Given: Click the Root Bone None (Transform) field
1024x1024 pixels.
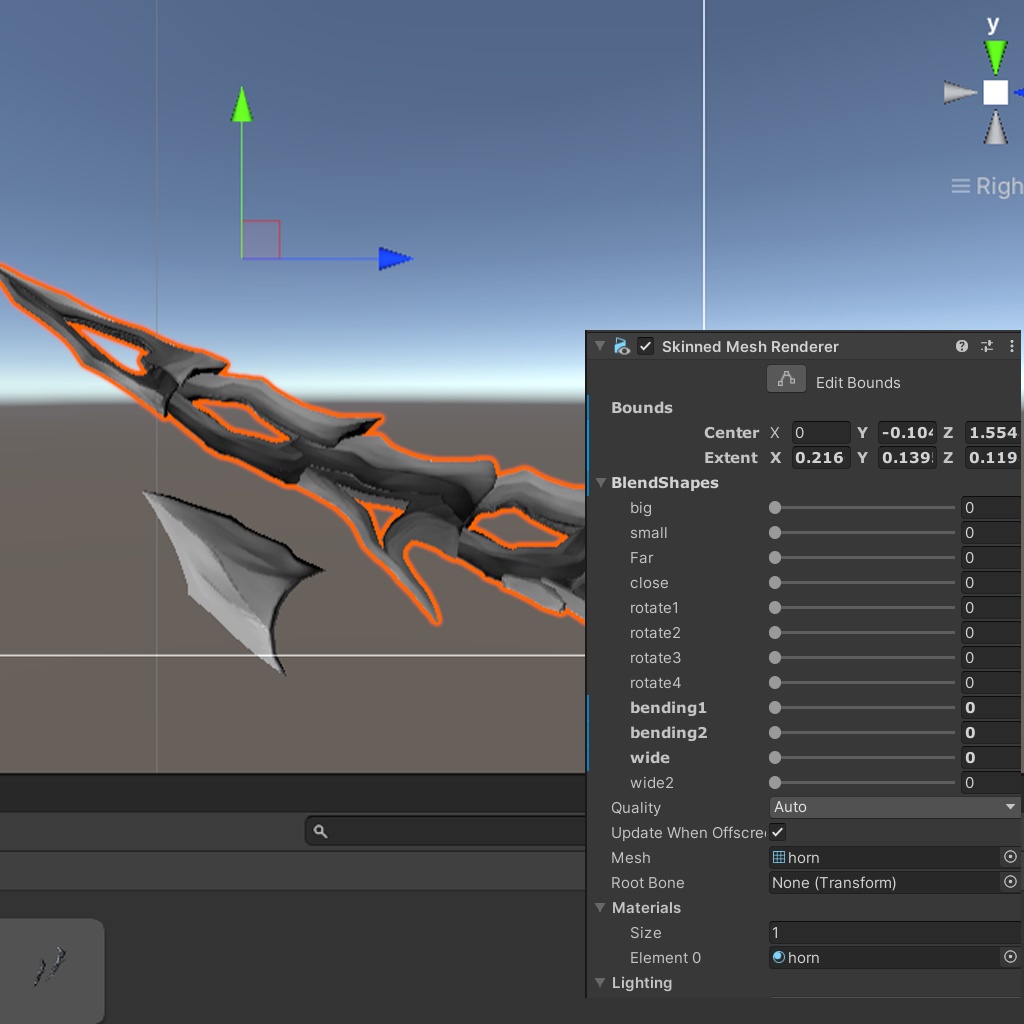Looking at the screenshot, I should [x=885, y=882].
